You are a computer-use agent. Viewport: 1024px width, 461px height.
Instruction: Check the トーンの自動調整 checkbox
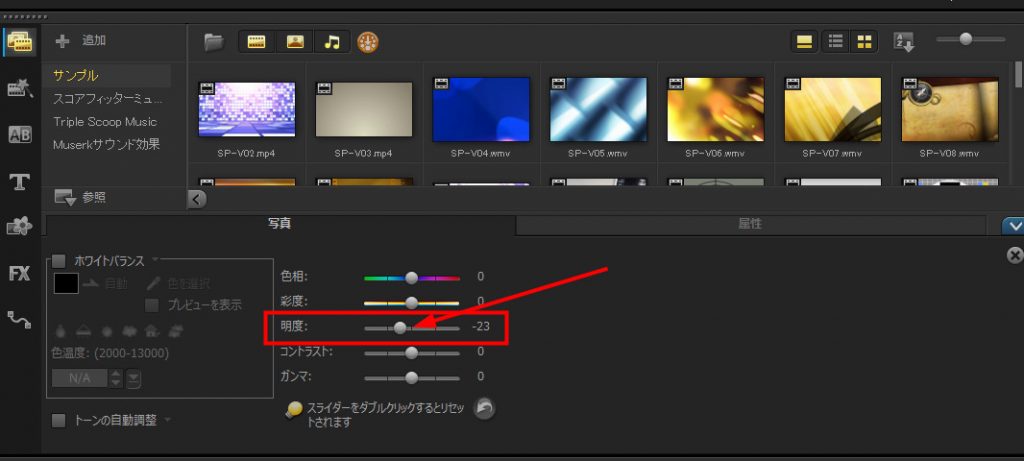pos(59,420)
